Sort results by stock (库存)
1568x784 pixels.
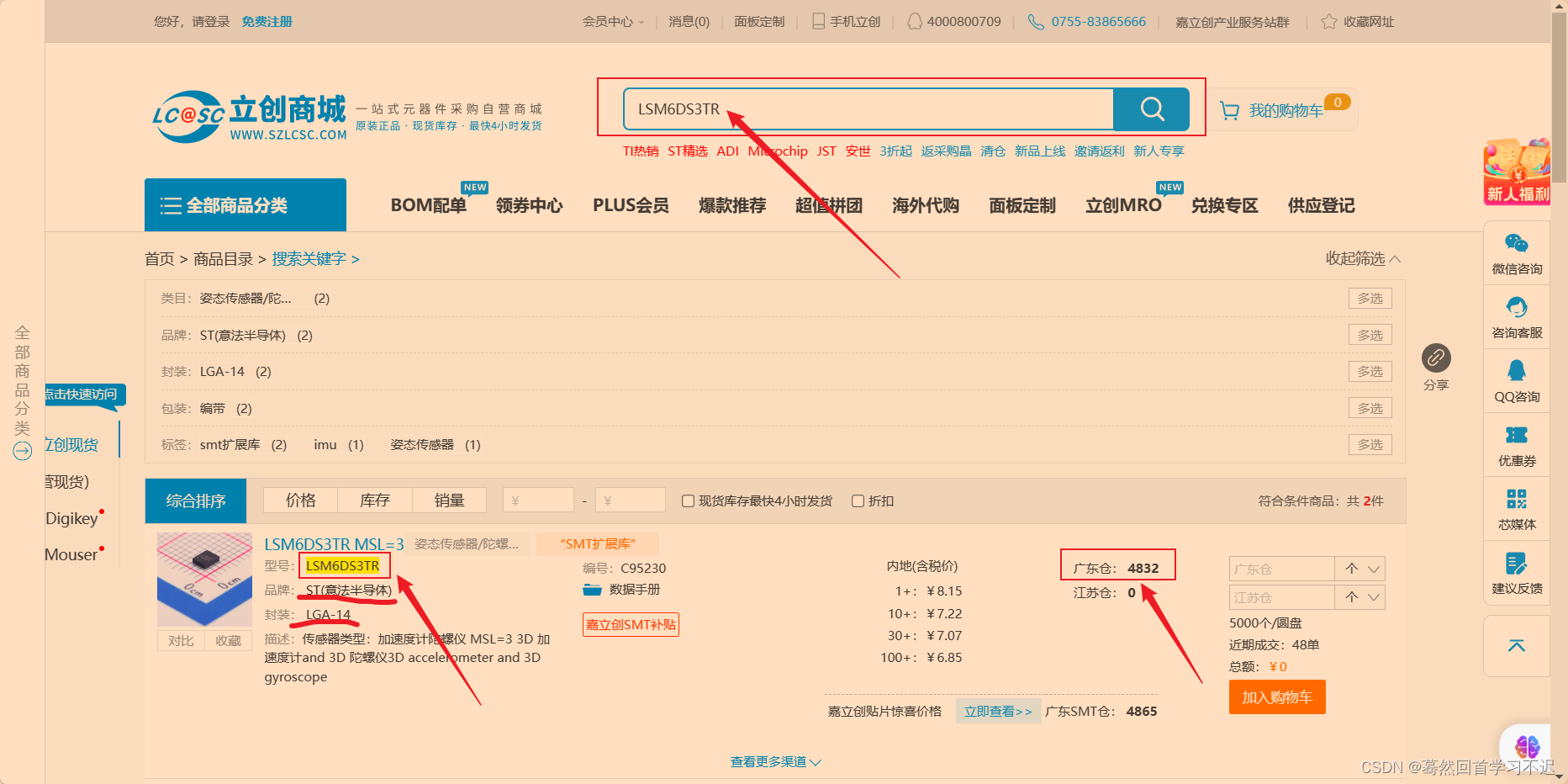[375, 501]
